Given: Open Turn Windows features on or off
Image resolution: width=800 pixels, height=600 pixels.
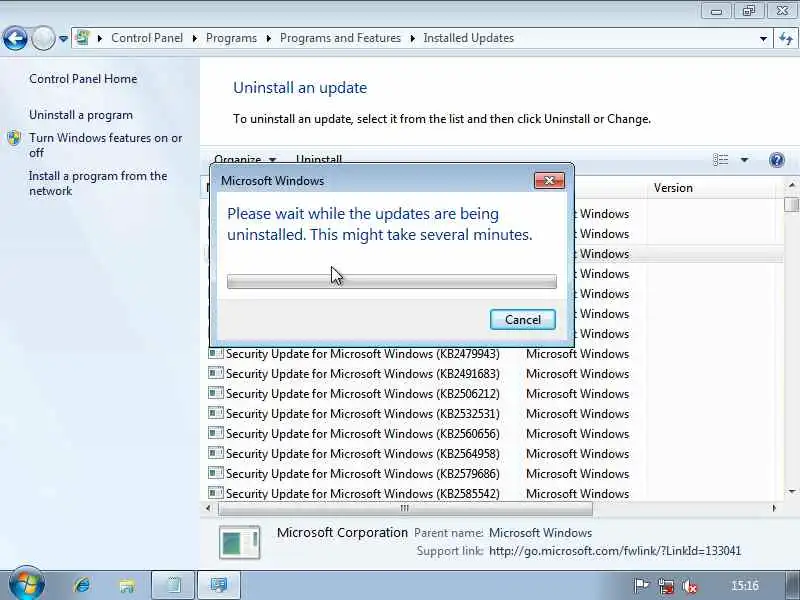Looking at the screenshot, I should coord(106,145).
